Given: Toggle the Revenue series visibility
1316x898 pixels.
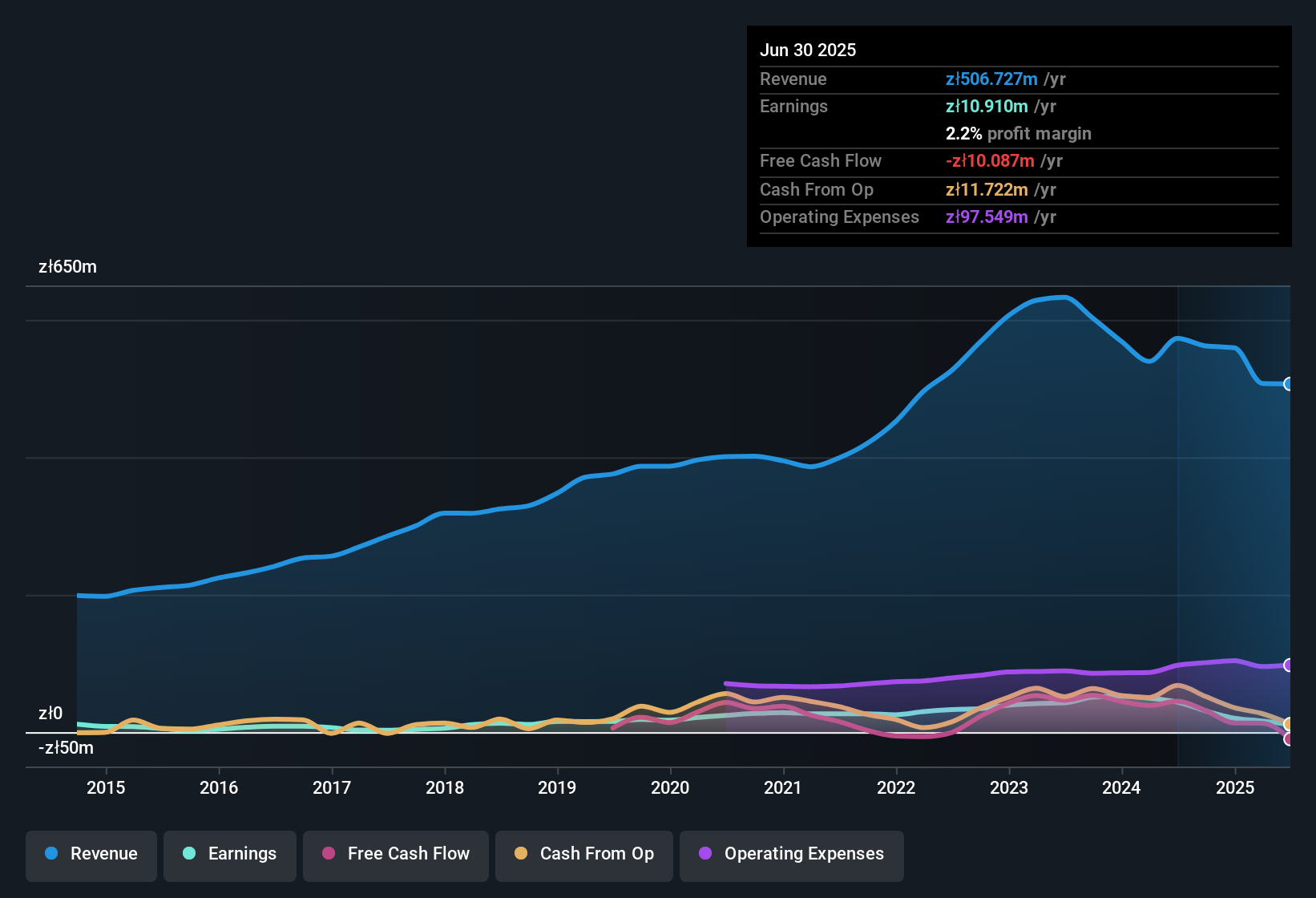Looking at the screenshot, I should pos(91,854).
